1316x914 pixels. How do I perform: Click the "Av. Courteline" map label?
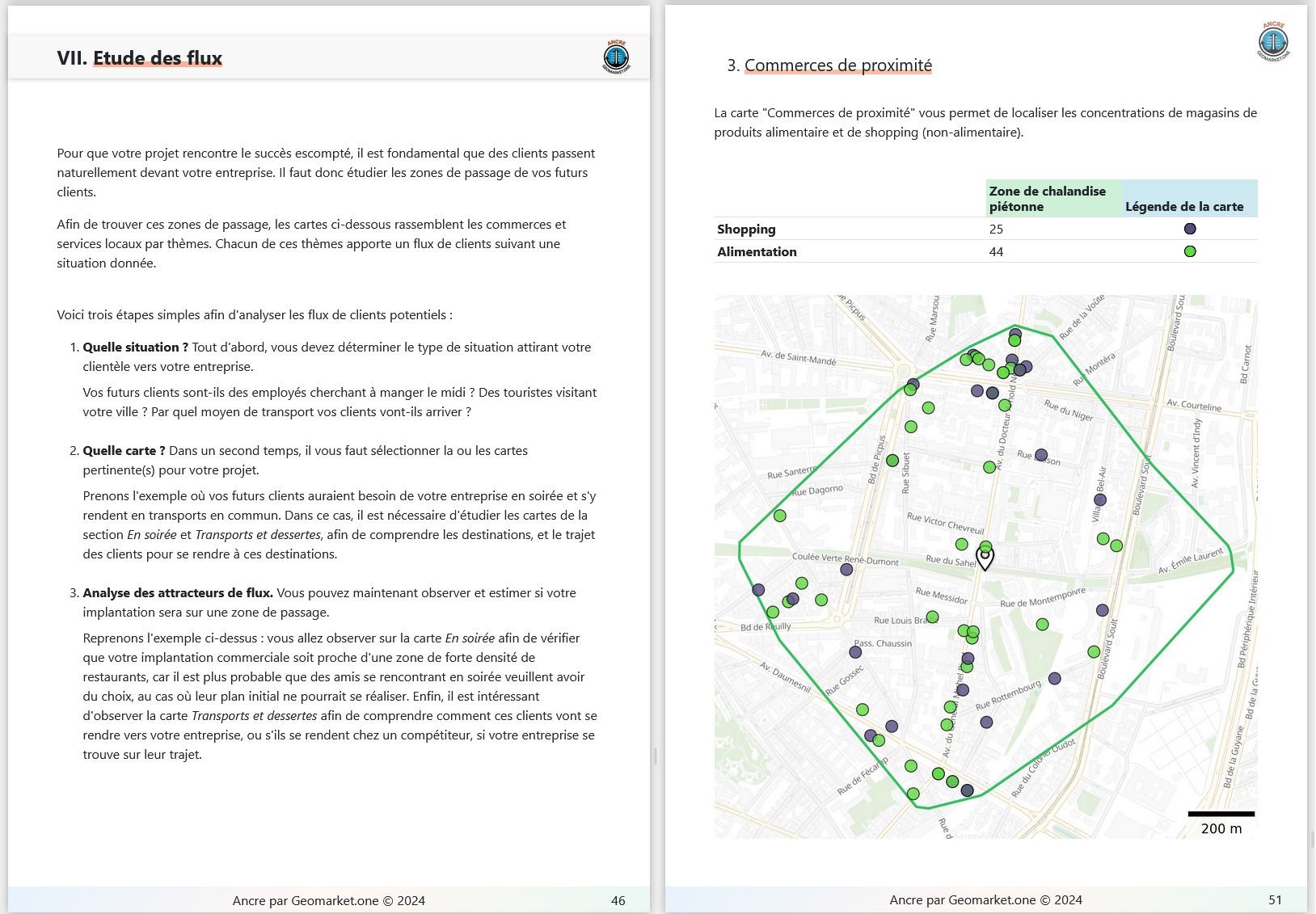(x=1194, y=404)
